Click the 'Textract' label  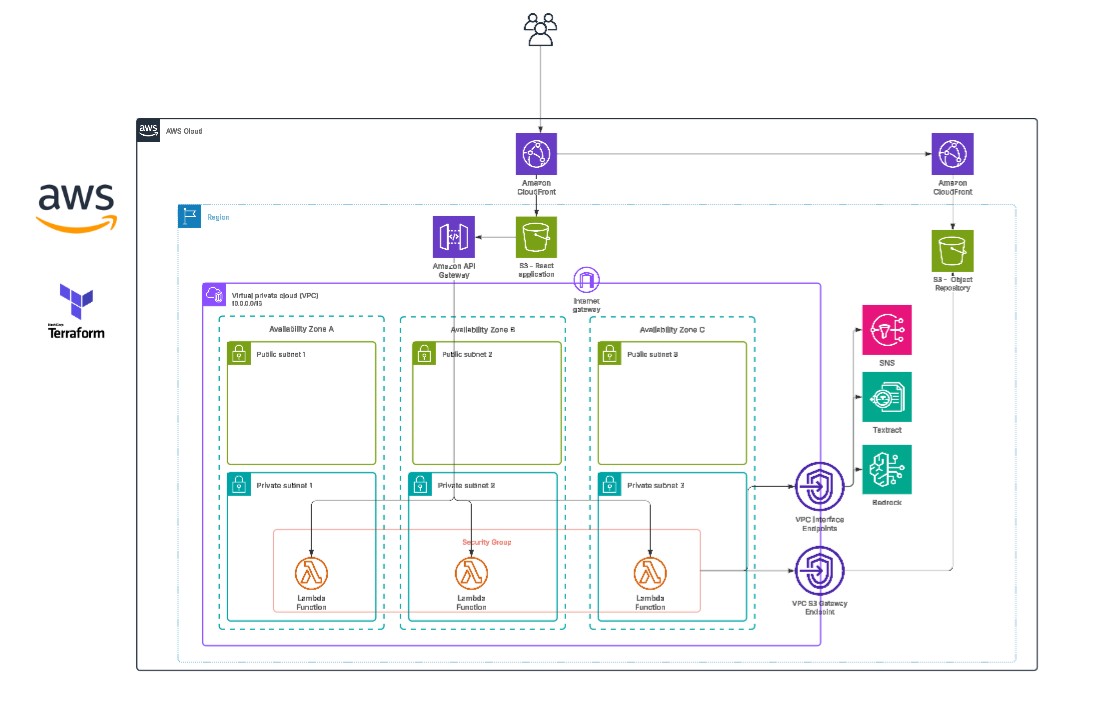pyautogui.click(x=887, y=430)
